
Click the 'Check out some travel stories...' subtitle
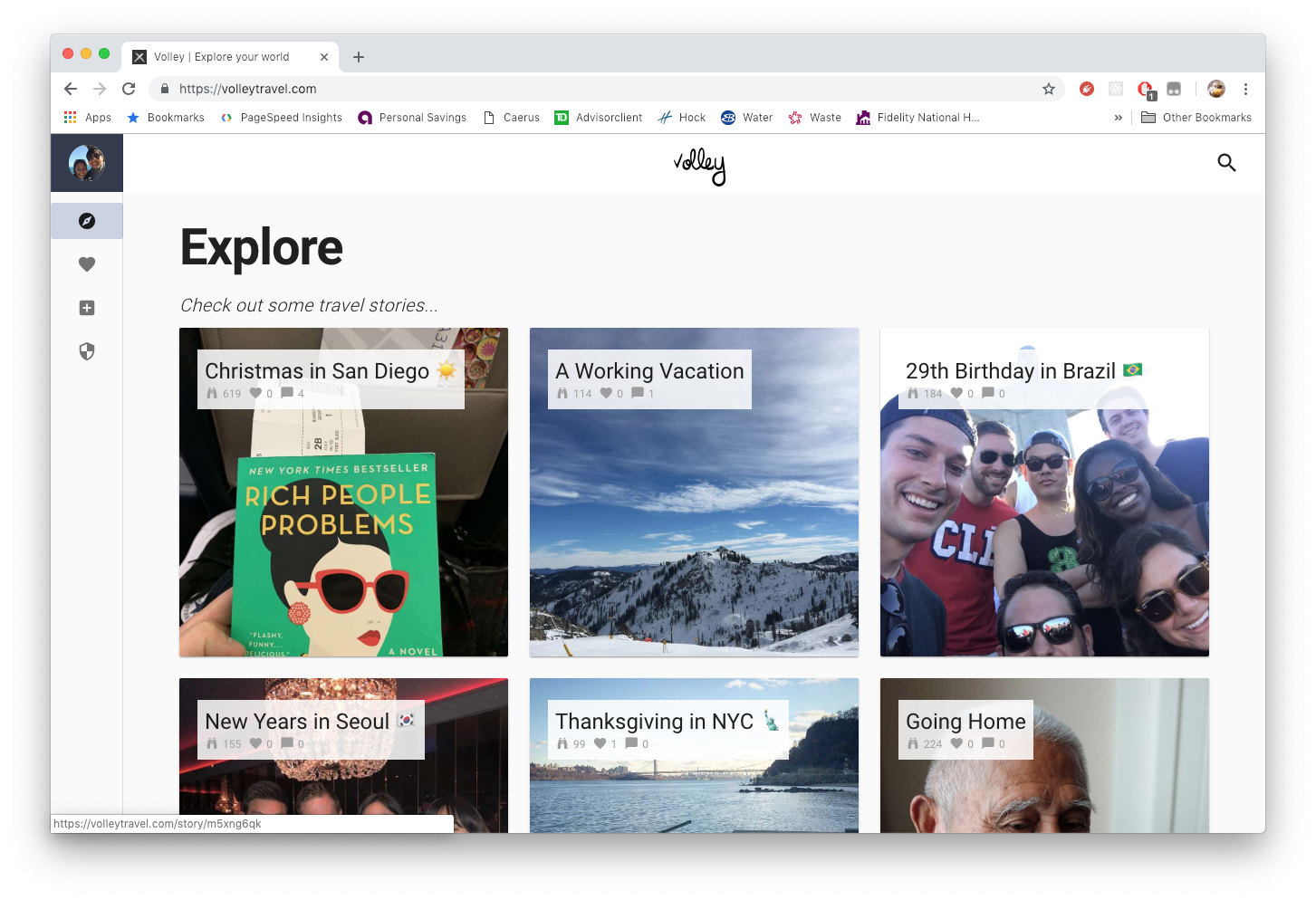(x=309, y=306)
